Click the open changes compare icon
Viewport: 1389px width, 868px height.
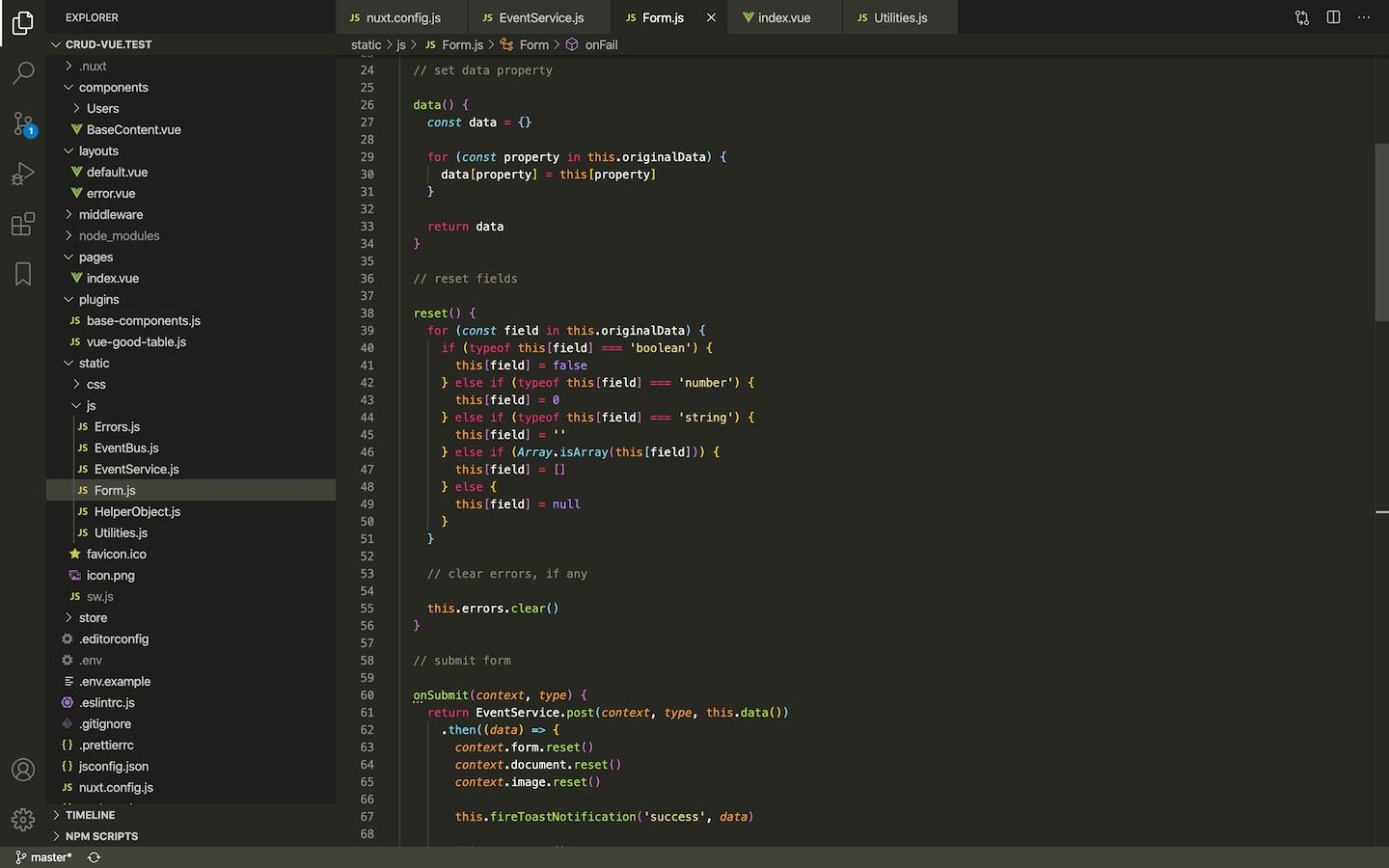click(x=1302, y=17)
